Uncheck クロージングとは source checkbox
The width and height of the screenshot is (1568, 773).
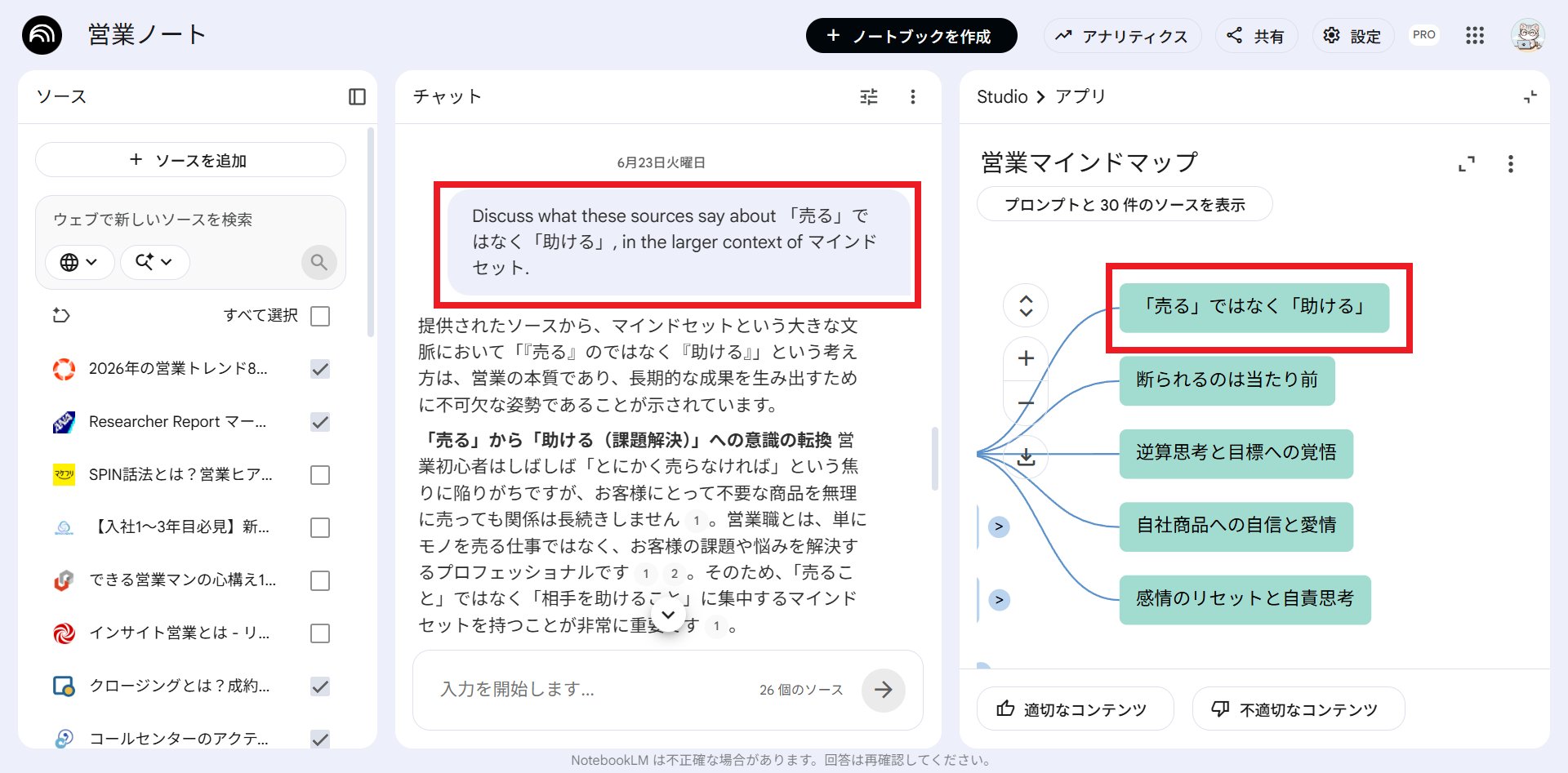point(320,686)
